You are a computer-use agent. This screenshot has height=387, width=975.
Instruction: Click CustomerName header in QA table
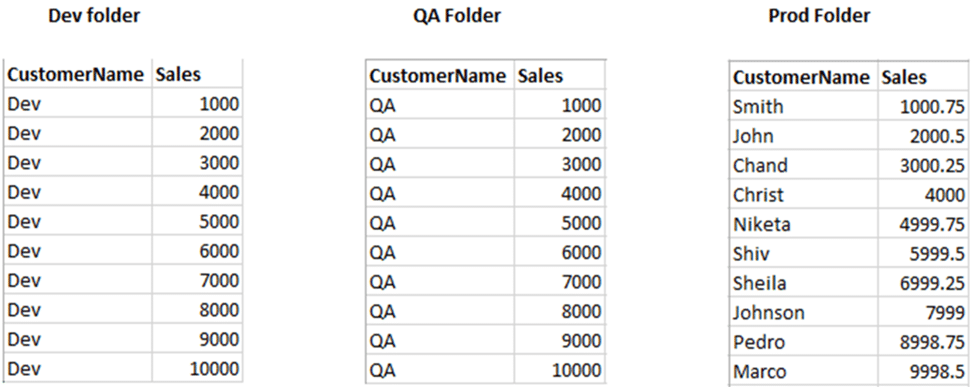(438, 76)
